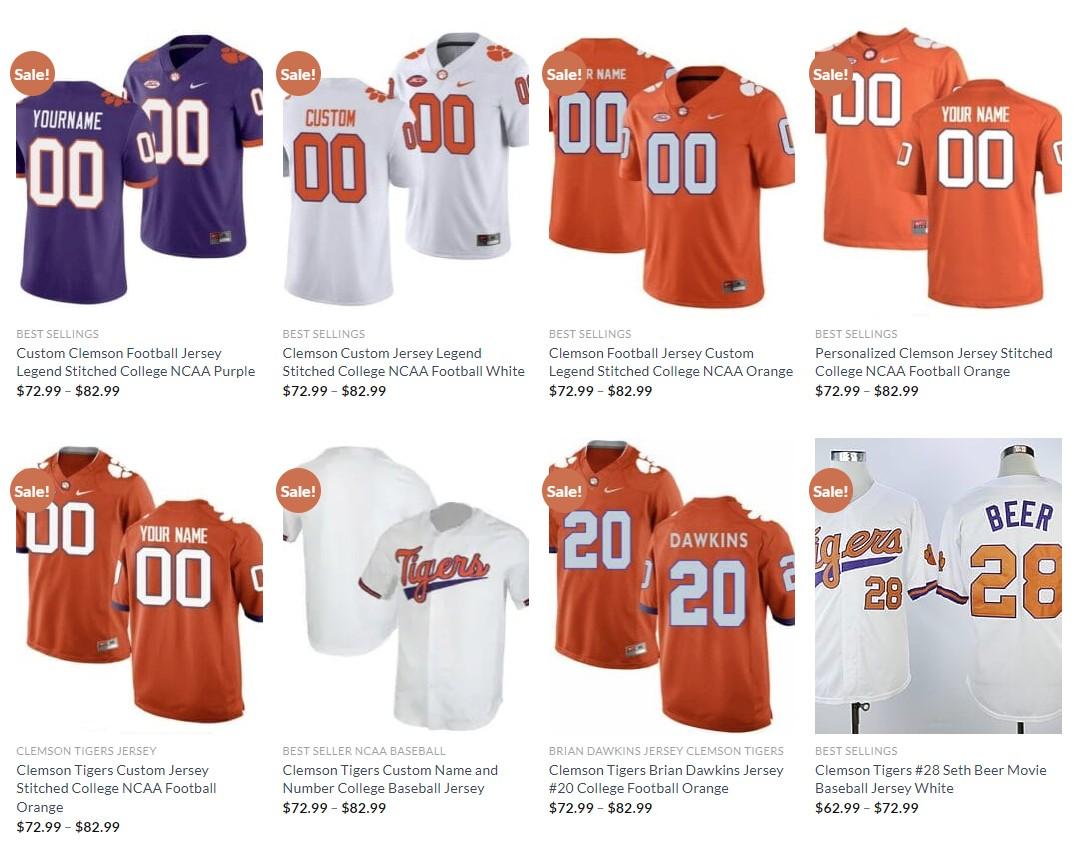Open Clemson Football Jersey Custom Legend Orange link
Viewport: 1078px width, 844px height.
670,362
